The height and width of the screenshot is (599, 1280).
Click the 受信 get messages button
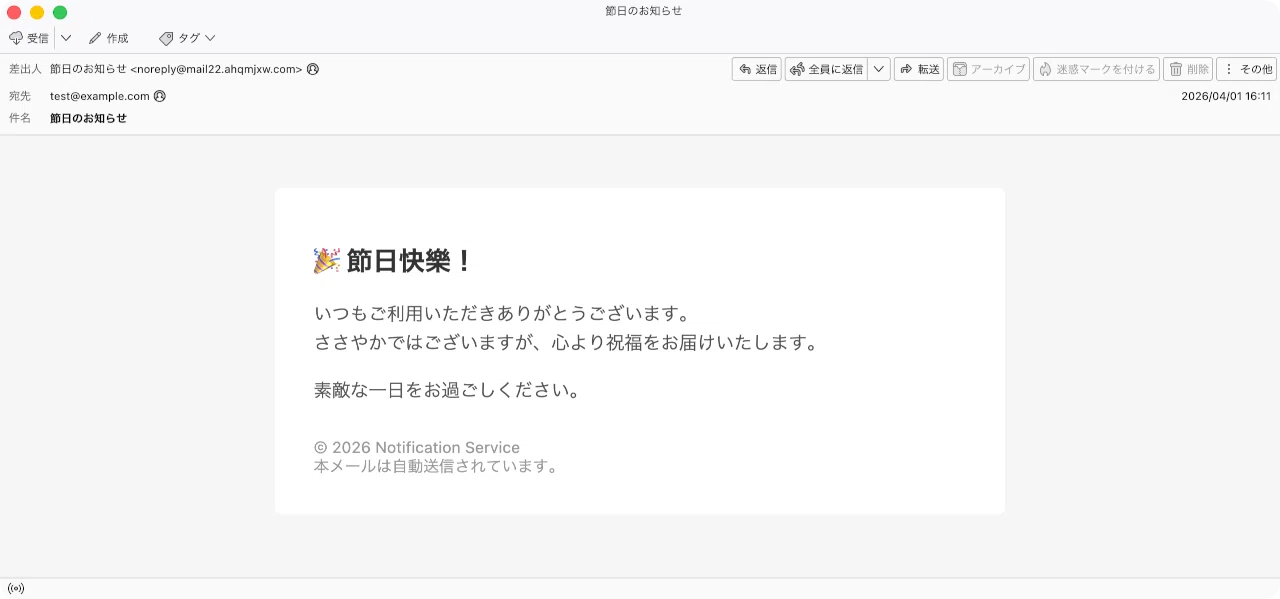28,38
